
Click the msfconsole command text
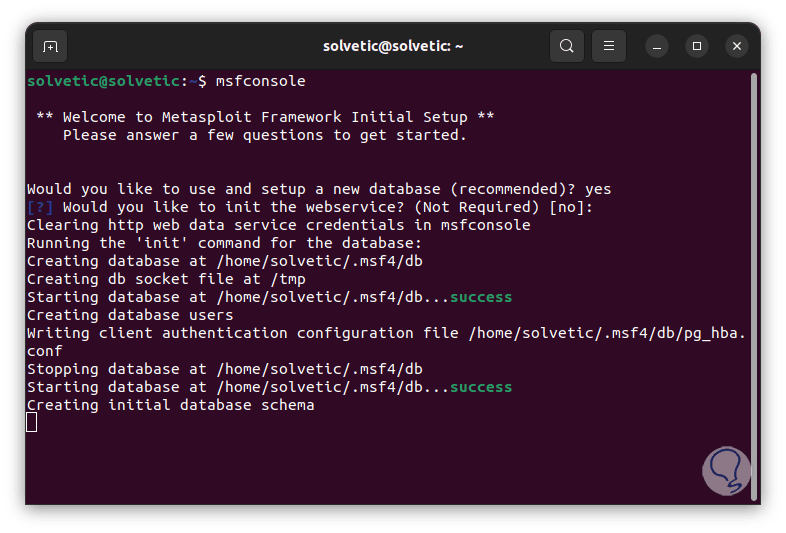260,81
